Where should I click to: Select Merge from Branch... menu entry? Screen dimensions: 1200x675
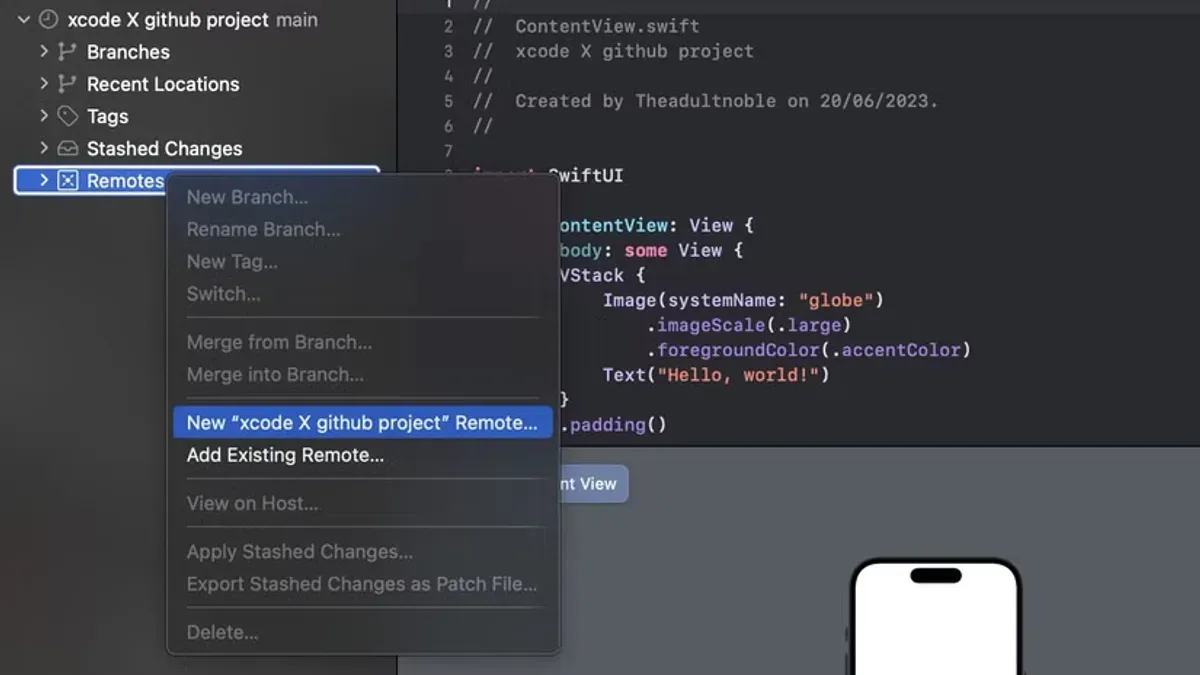pos(362,342)
